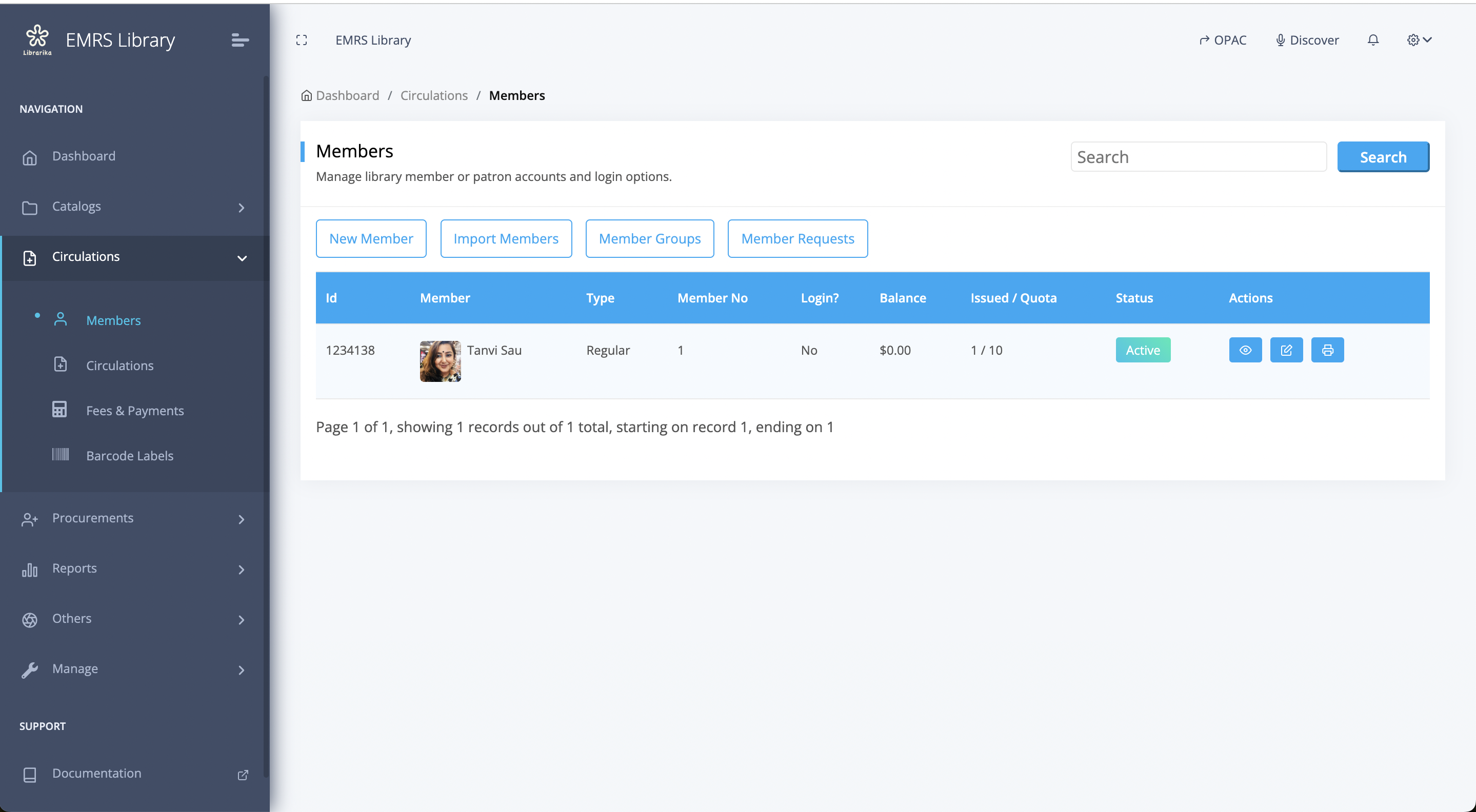1476x812 pixels.
Task: Click the edit icon for Tanvi Sau
Action: [x=1286, y=350]
